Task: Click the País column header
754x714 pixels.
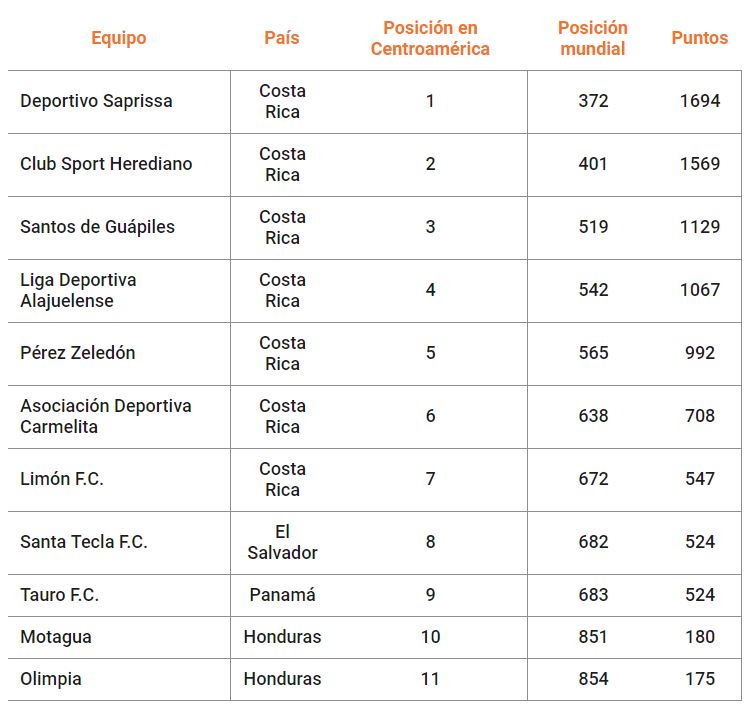Action: [x=282, y=38]
